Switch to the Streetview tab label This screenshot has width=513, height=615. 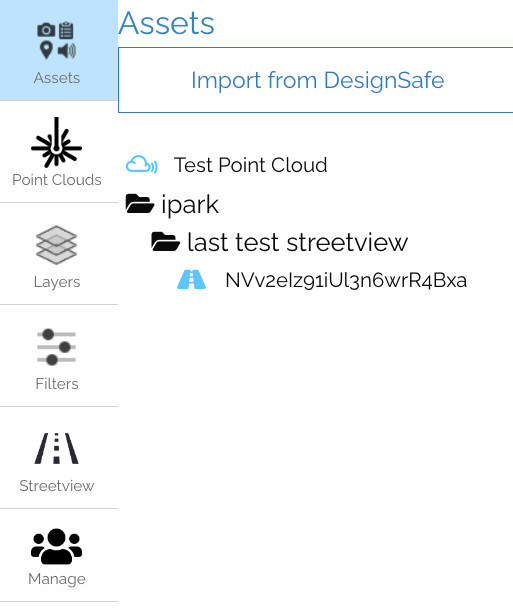pos(57,486)
